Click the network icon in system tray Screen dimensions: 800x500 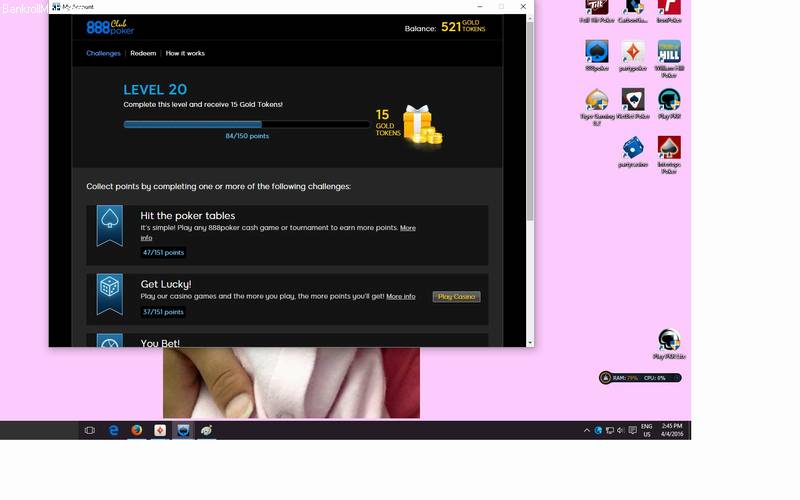(610, 431)
